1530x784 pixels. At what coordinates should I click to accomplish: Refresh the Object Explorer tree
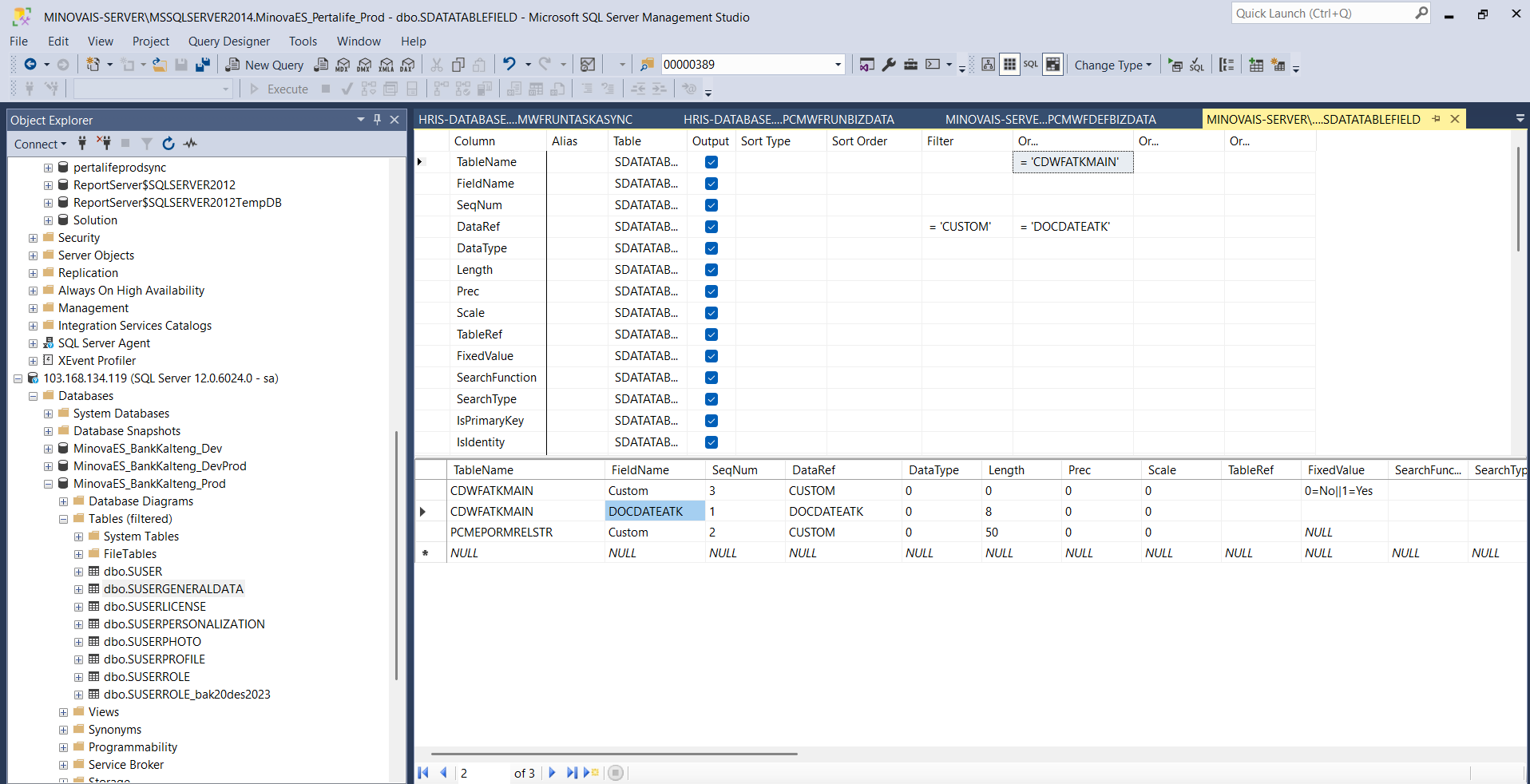pos(168,143)
